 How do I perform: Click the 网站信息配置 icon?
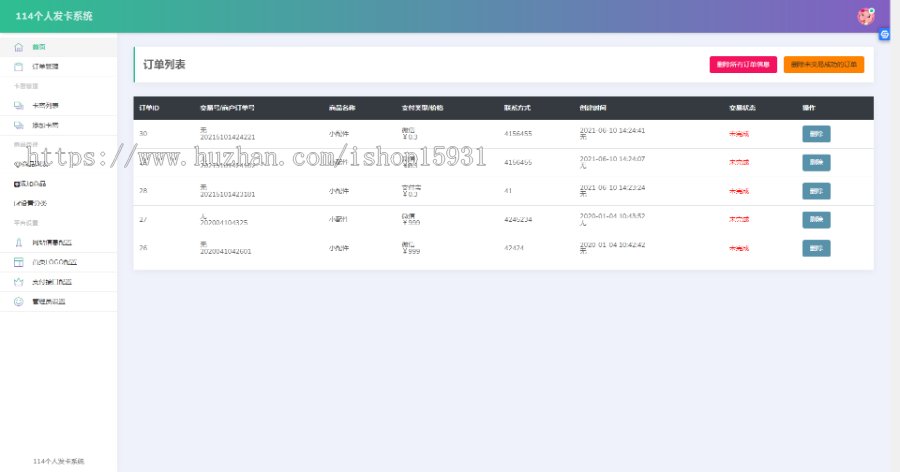pos(18,243)
